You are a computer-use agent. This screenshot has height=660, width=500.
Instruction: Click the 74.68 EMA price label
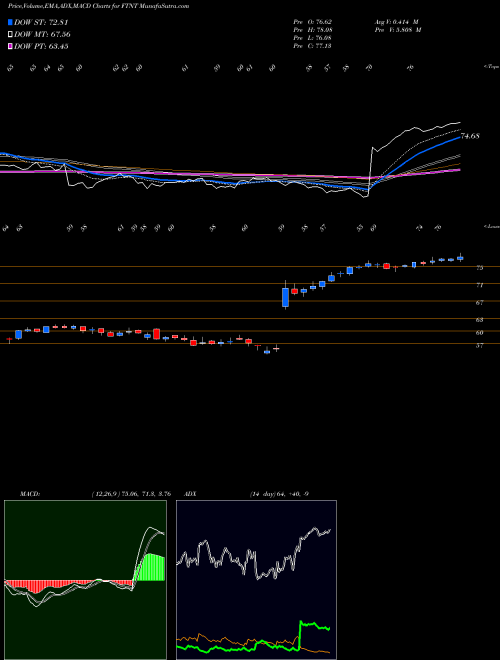(470, 136)
